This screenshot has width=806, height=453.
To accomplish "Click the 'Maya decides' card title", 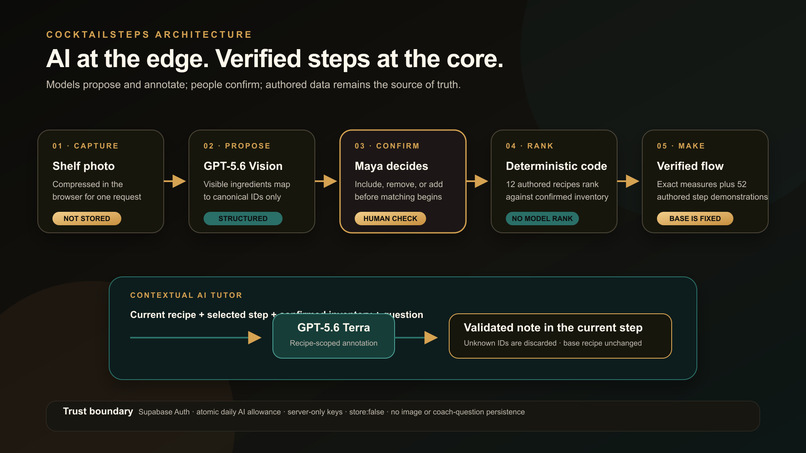I will tap(391, 166).
